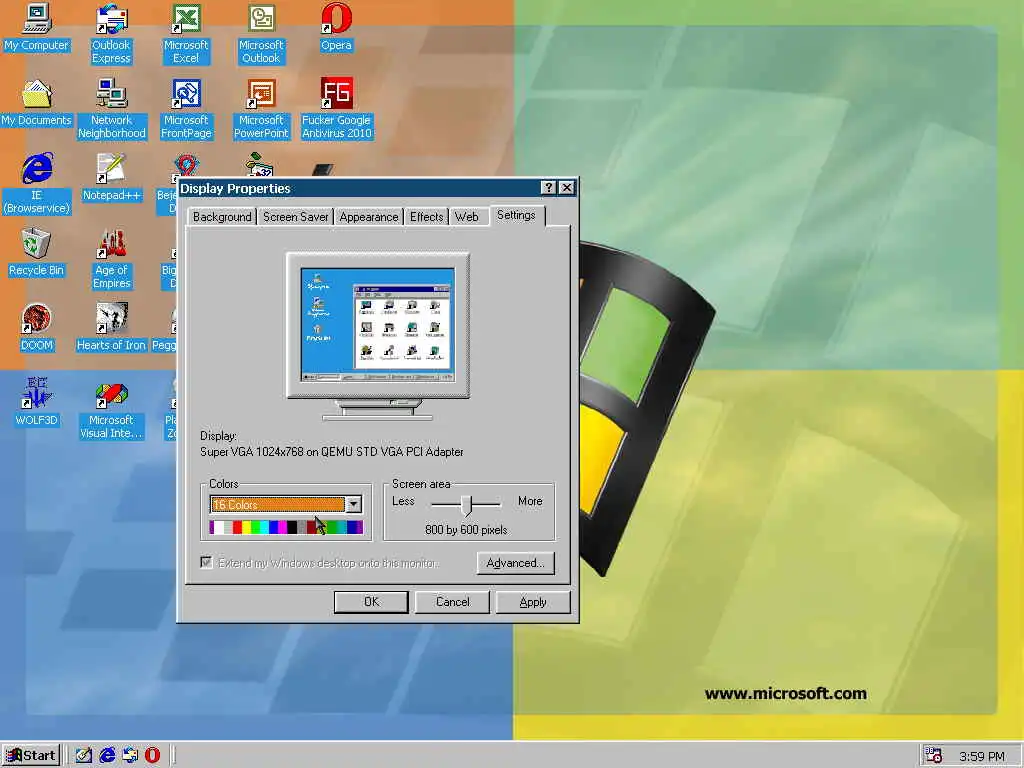This screenshot has height=768, width=1024.
Task: Switch to the Background tab
Action: point(222,217)
